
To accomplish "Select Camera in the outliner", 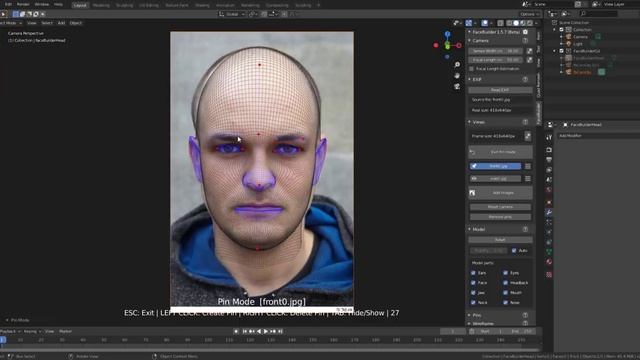I will [580, 37].
